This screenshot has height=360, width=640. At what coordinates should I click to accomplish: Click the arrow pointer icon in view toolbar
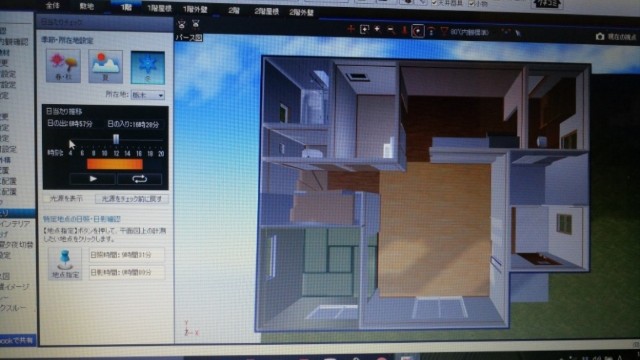click(x=518, y=33)
